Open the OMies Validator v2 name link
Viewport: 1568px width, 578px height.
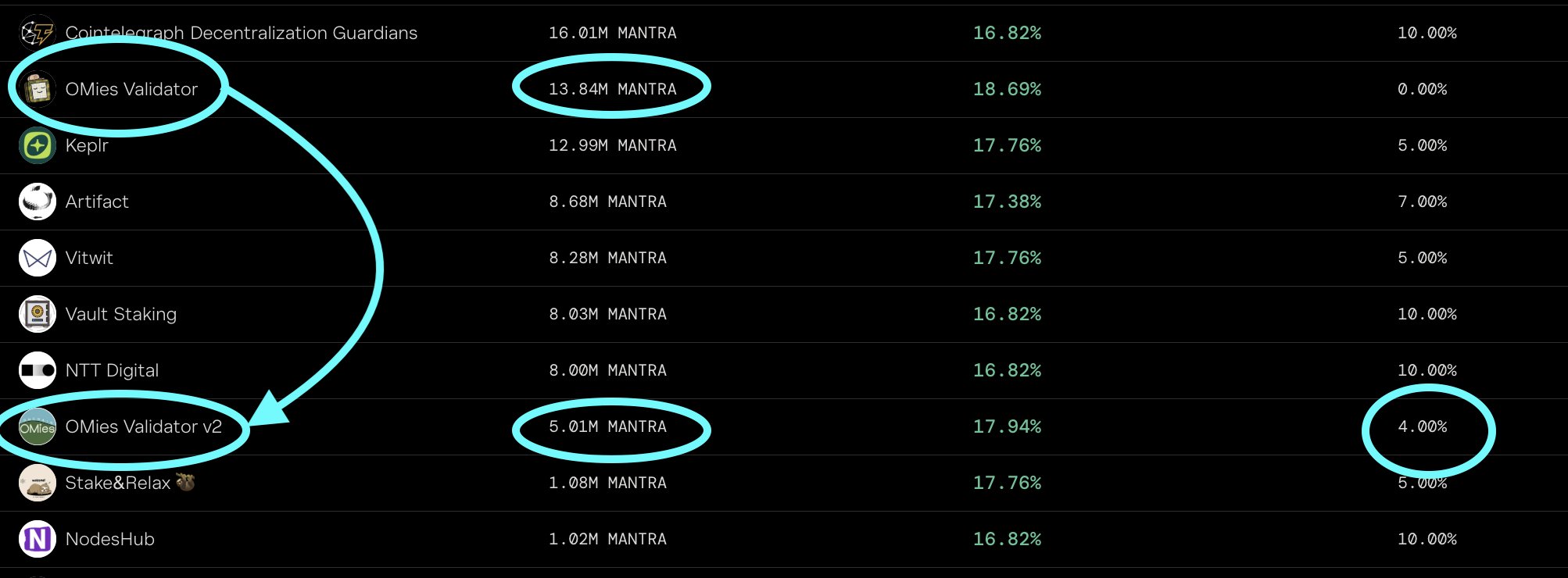144,427
